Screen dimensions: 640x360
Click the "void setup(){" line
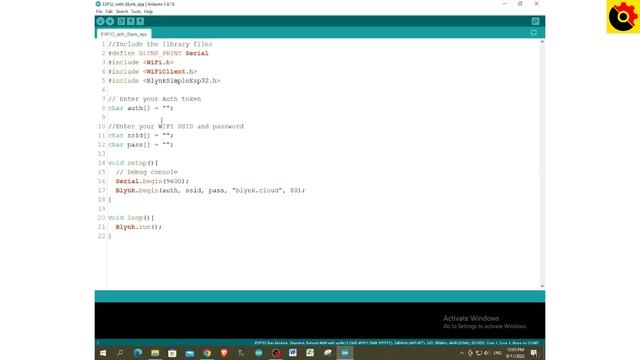pos(133,163)
